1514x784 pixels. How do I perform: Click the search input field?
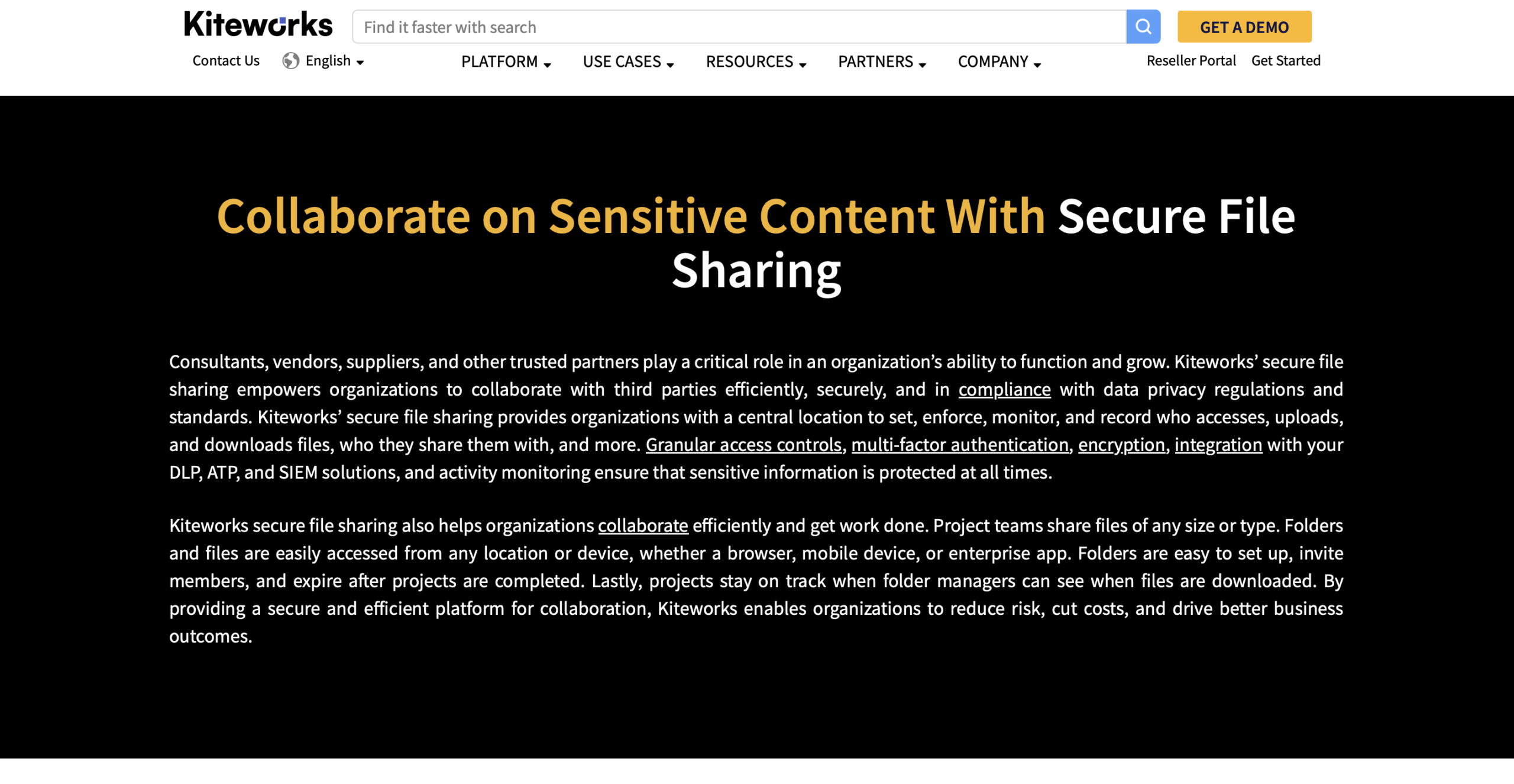740,26
